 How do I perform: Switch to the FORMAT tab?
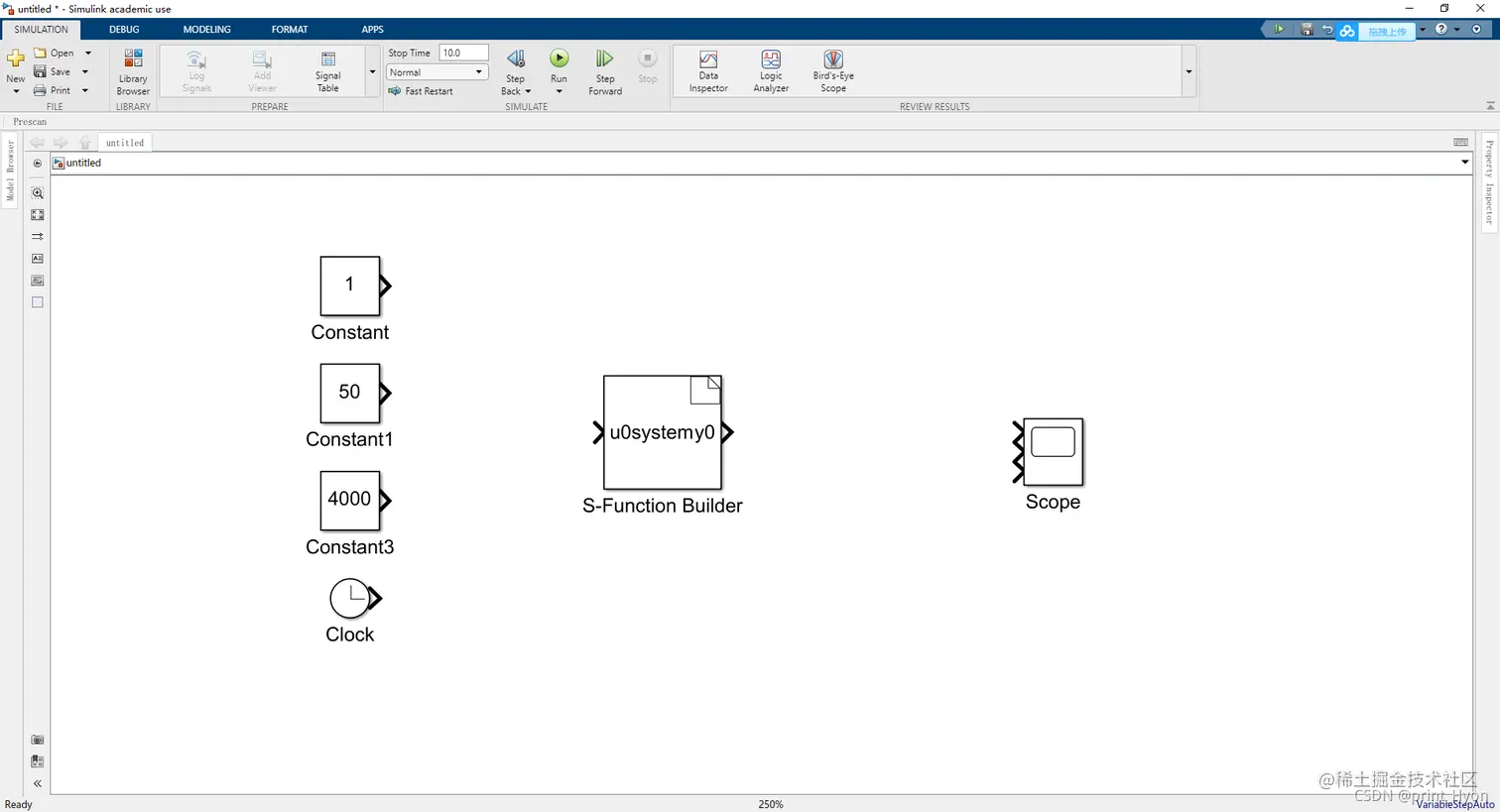pos(290,30)
